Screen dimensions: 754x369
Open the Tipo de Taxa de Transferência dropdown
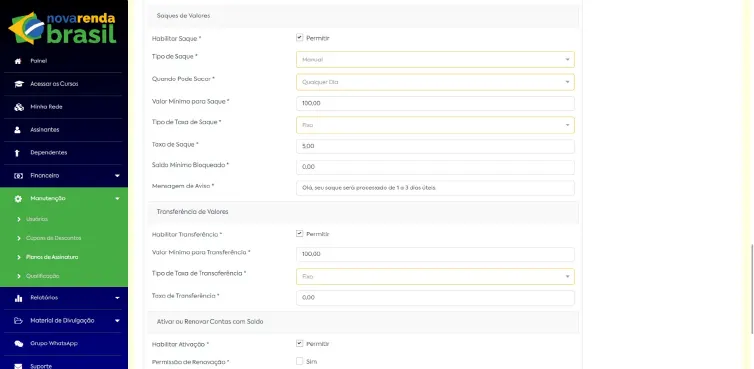click(435, 277)
